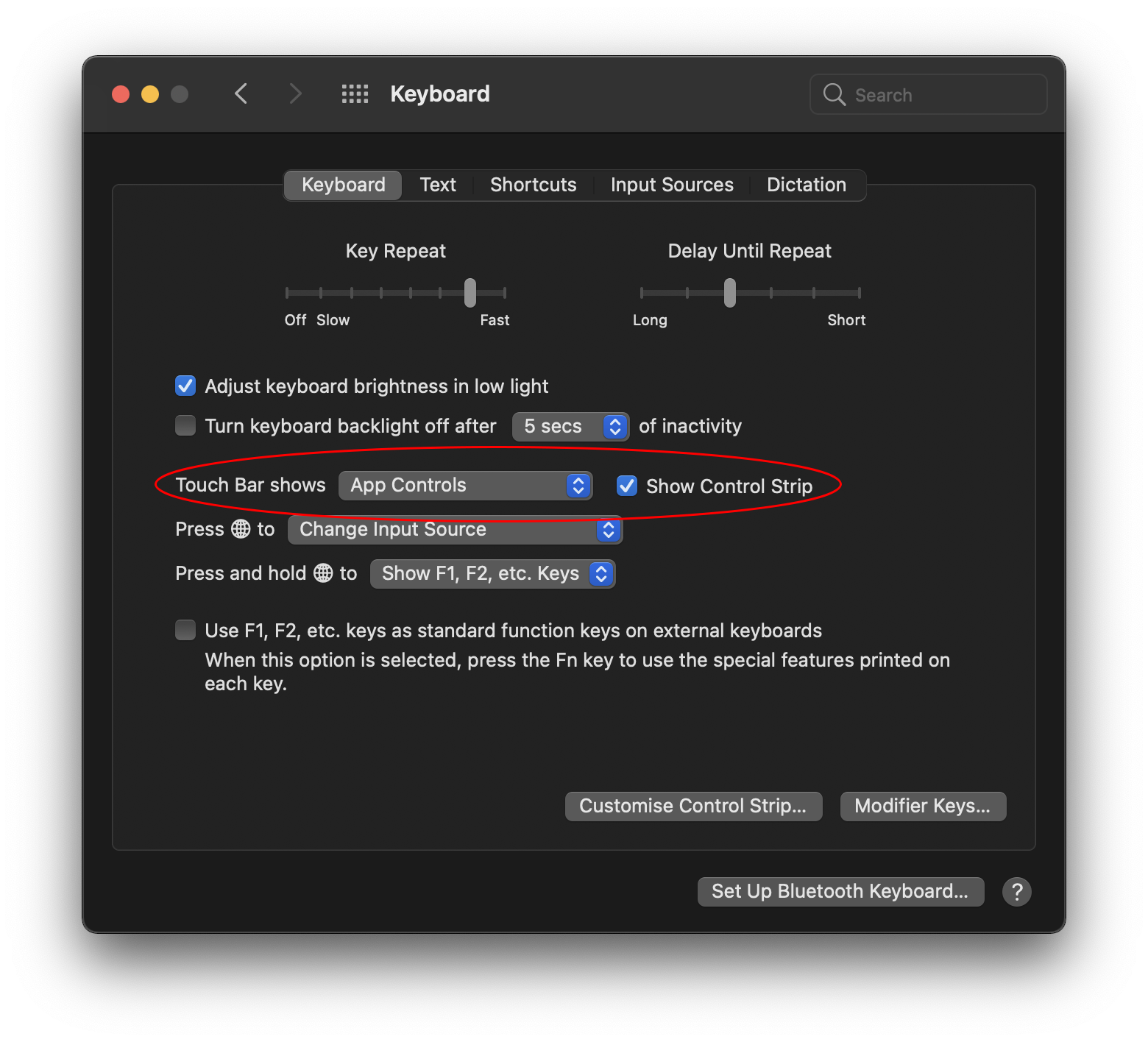Close the Keyboard preferences window
The height and width of the screenshot is (1042, 1148).
pos(121,94)
